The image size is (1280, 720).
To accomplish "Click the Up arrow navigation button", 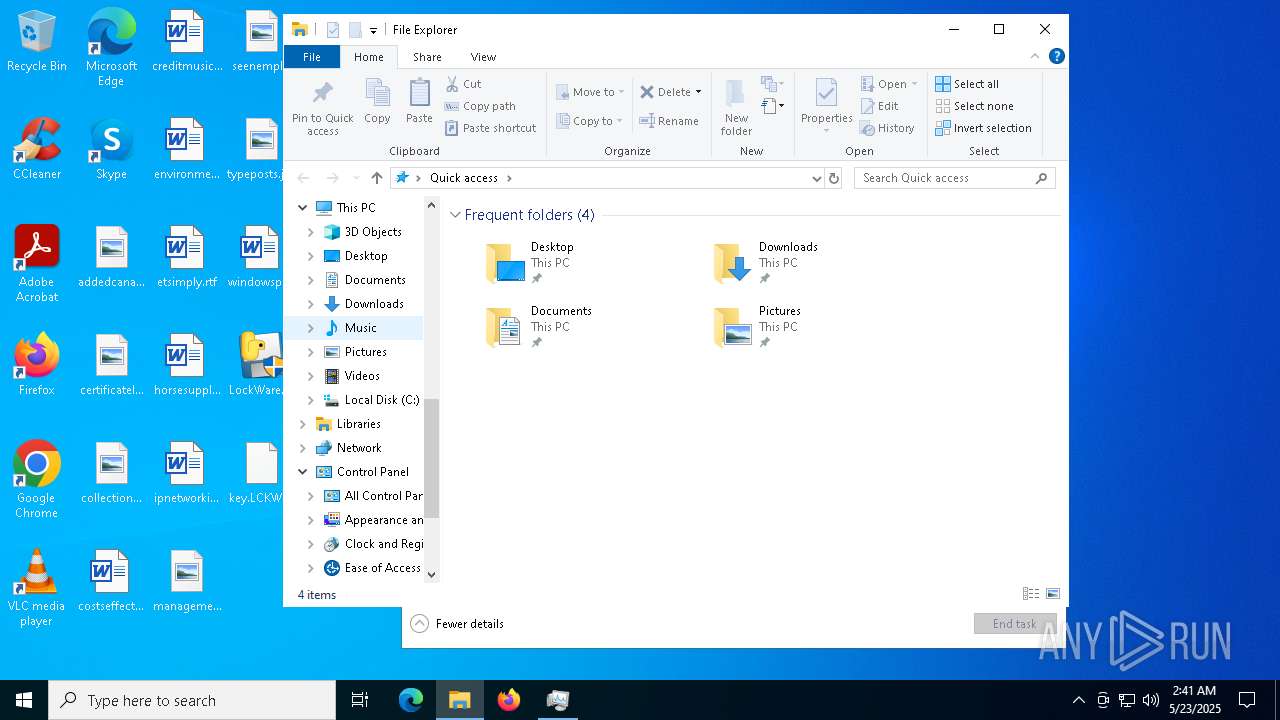I will coord(376,177).
